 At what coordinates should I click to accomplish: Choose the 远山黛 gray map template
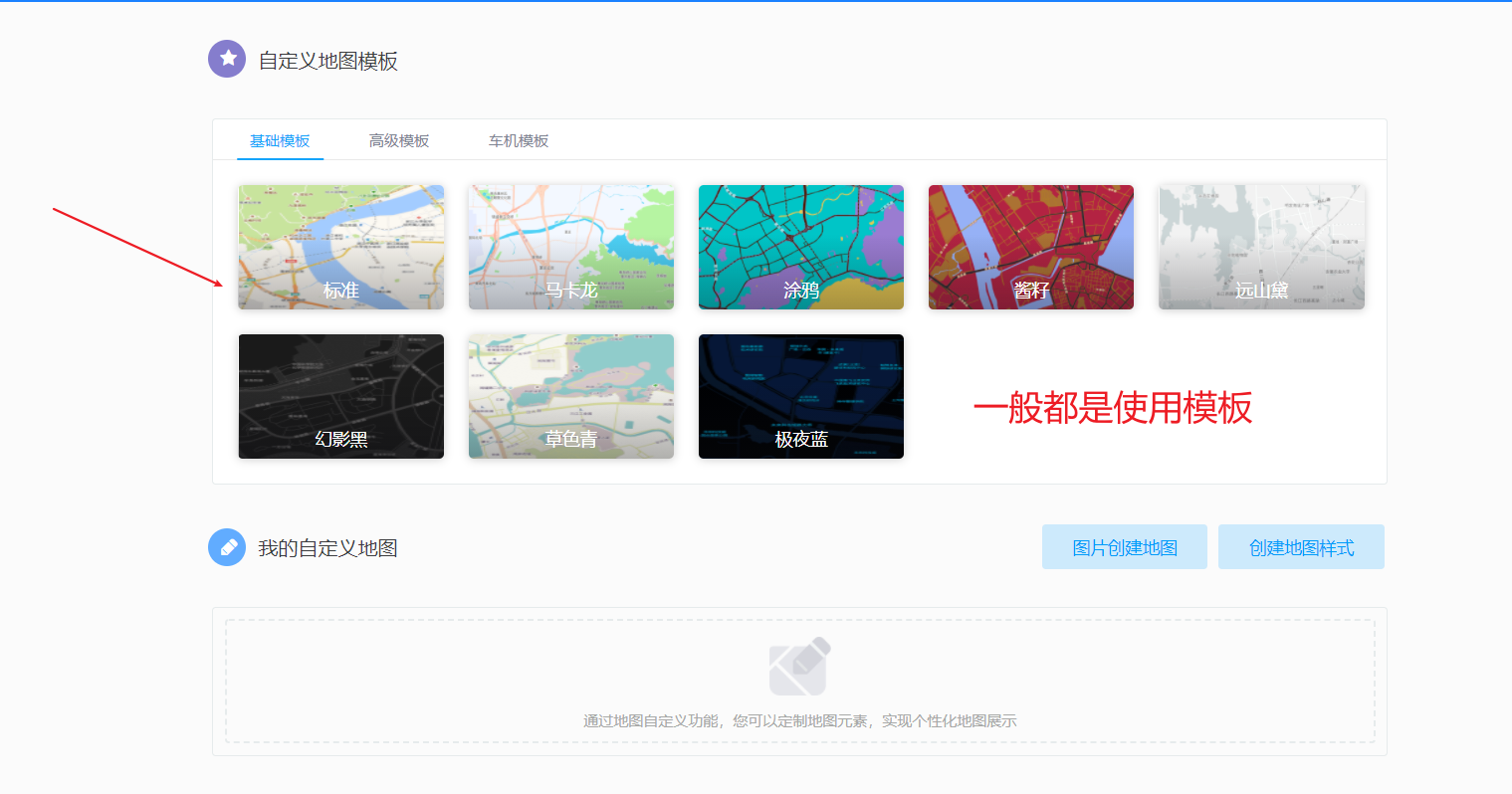click(x=1261, y=247)
